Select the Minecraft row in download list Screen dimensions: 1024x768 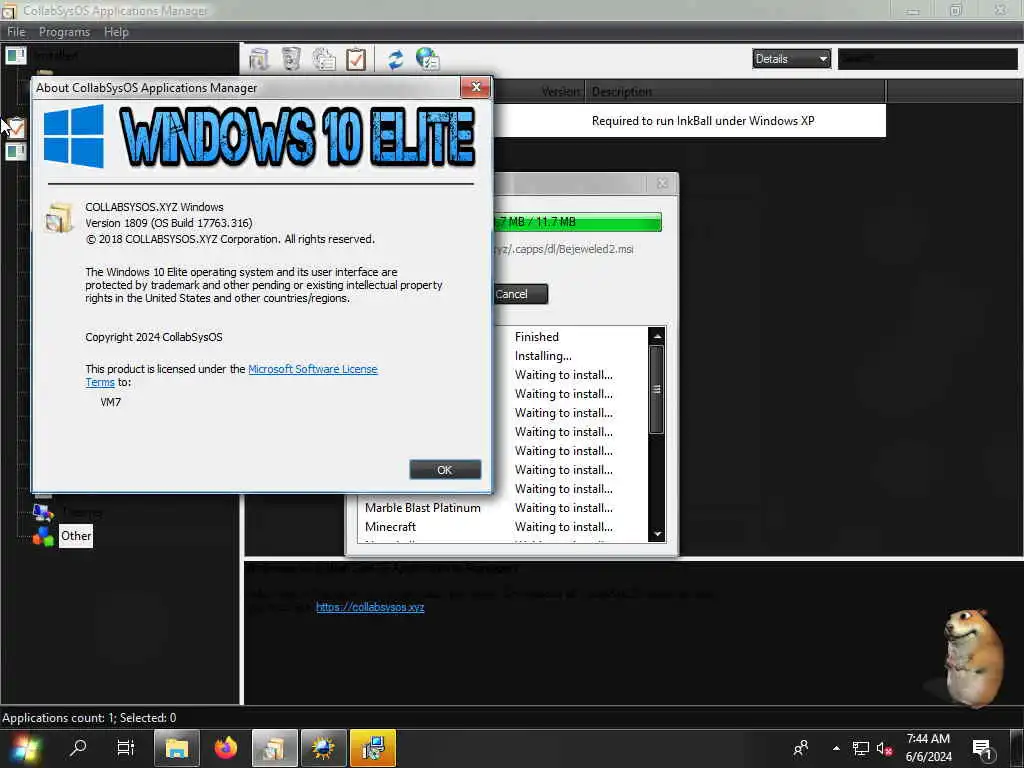[x=391, y=526]
